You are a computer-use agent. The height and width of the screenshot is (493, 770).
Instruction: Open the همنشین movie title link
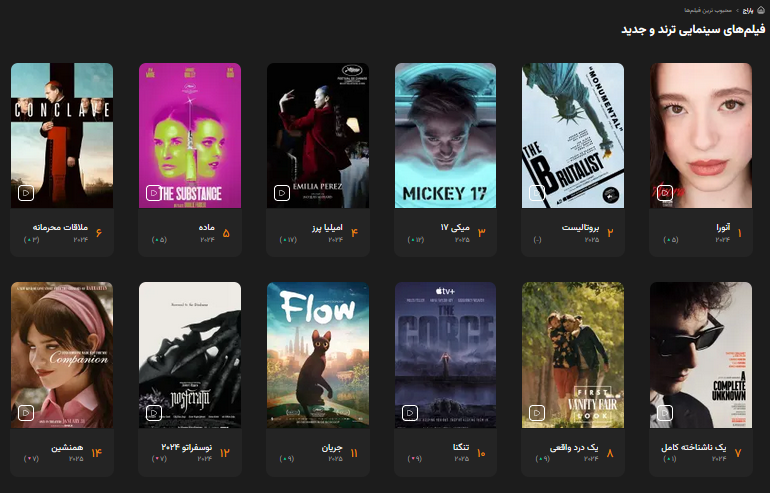click(67, 447)
